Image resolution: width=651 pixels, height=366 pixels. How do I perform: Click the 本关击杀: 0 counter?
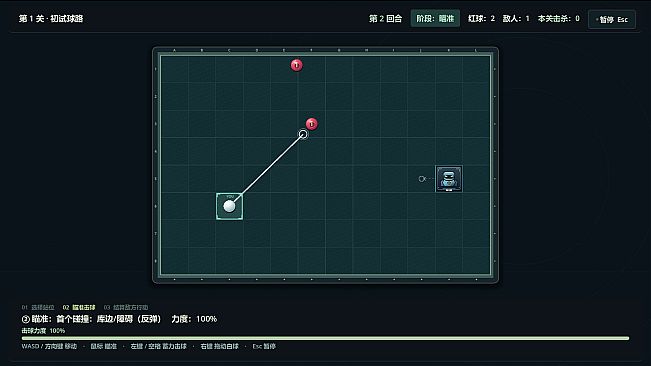pyautogui.click(x=558, y=18)
